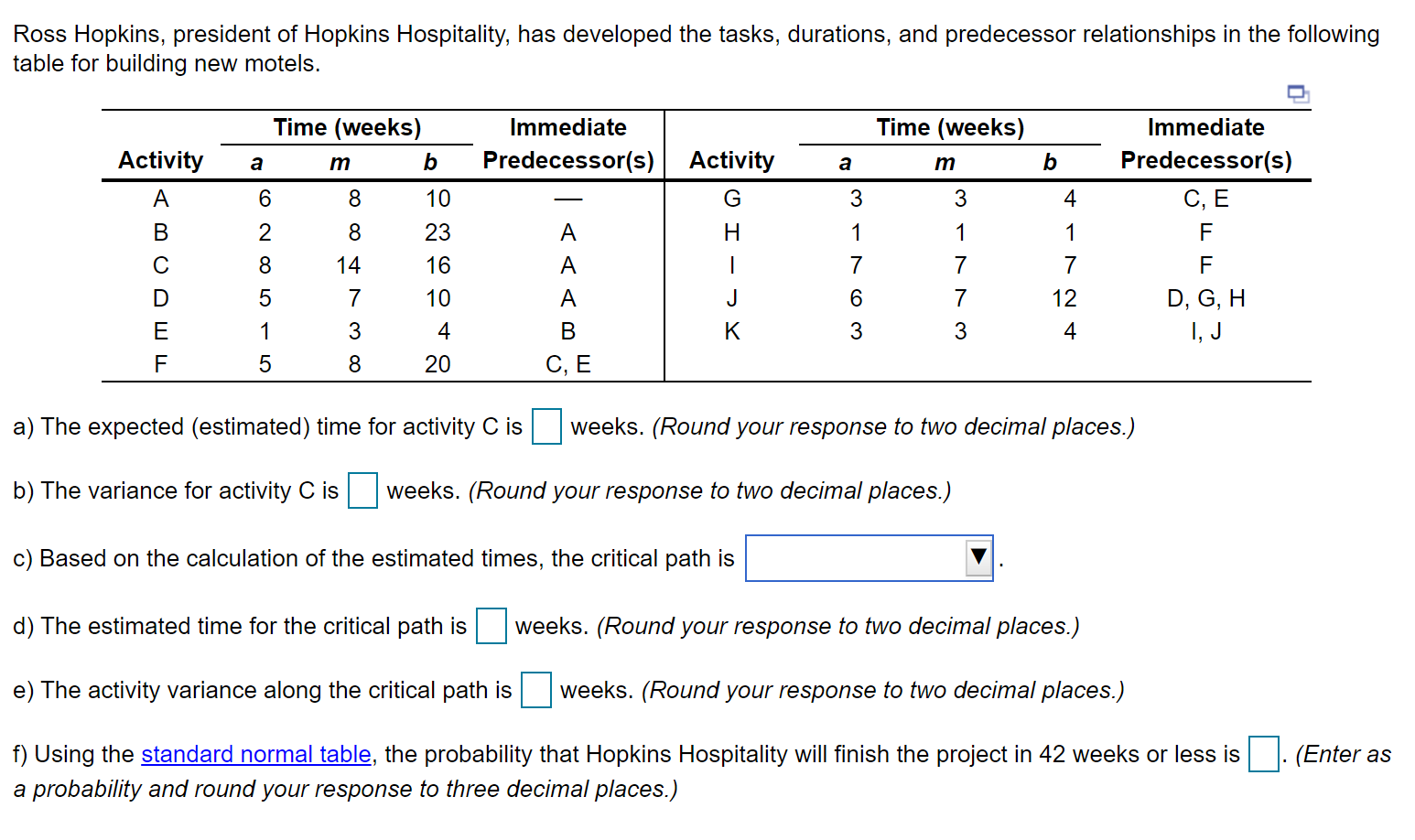Click activity K row entry
The height and width of the screenshot is (840, 1415).
point(731,331)
